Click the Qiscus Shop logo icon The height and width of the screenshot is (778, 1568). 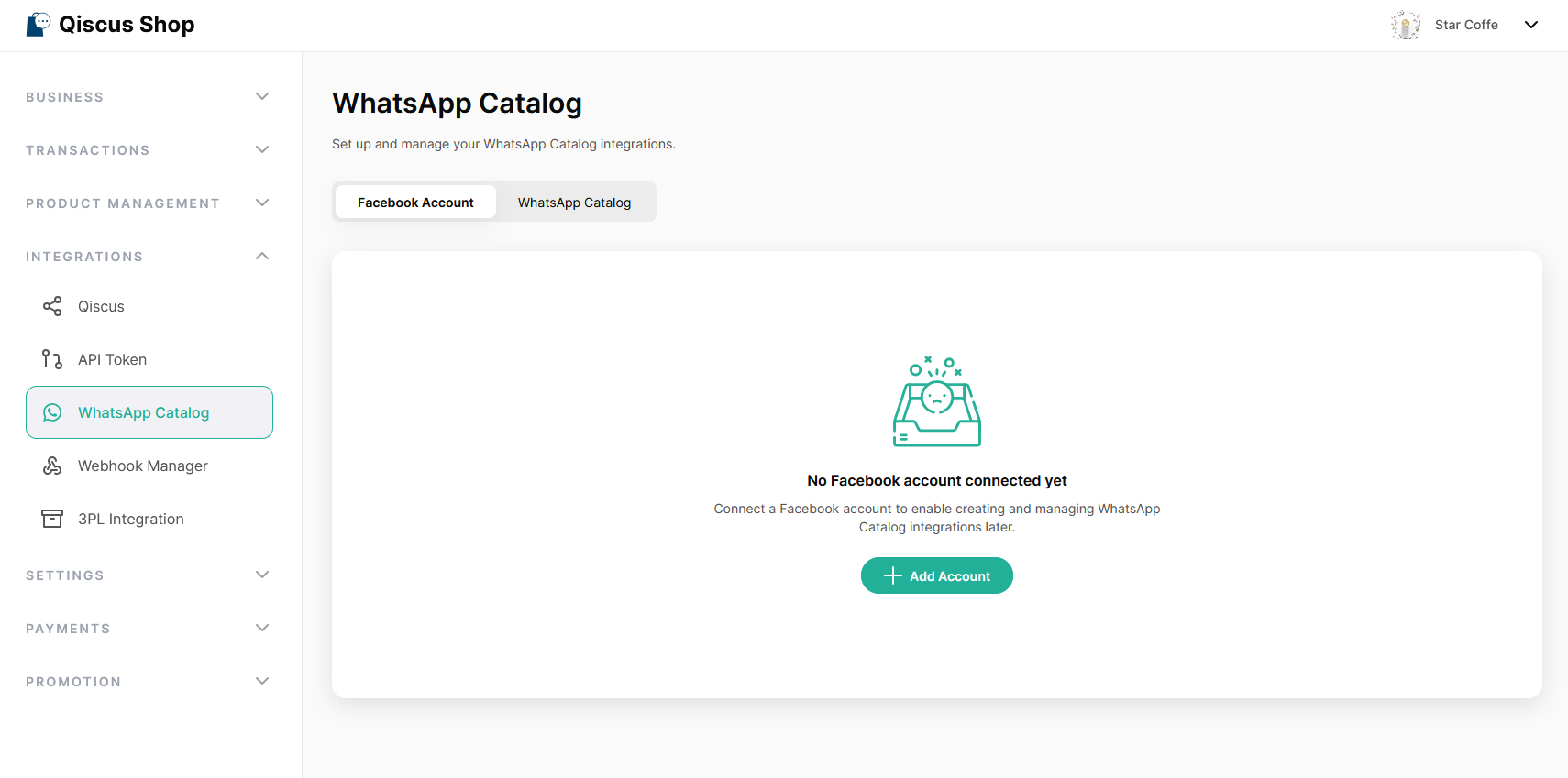coord(39,24)
